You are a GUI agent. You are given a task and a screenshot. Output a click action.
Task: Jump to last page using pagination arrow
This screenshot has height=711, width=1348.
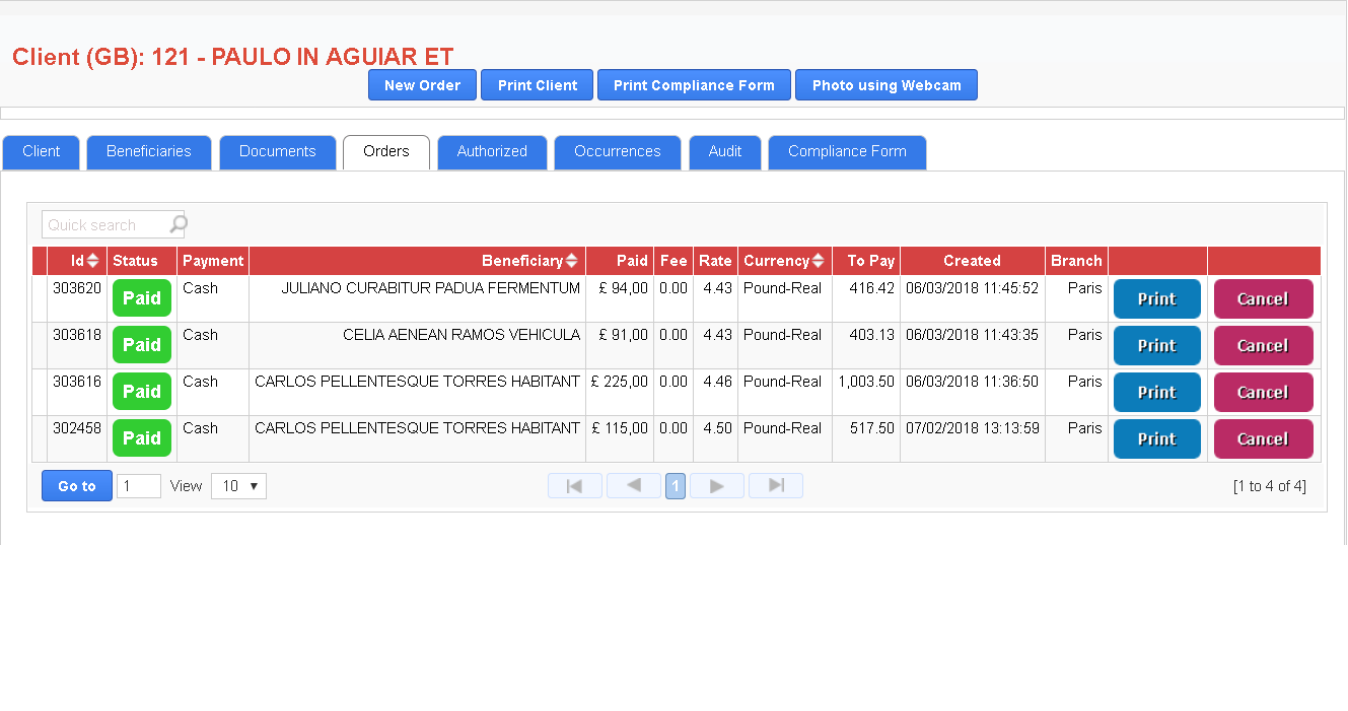[775, 486]
